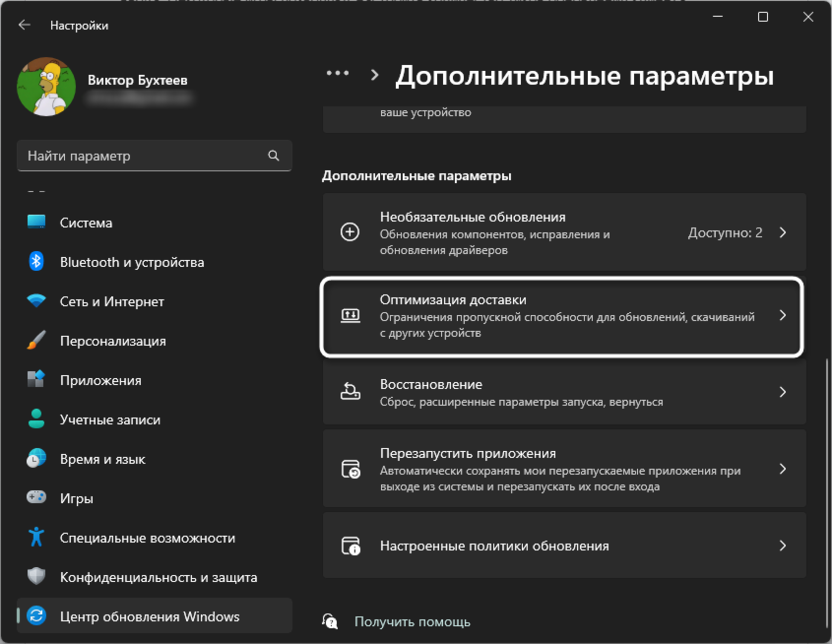Open Необязательные обновления
Screen dimensions: 832x644
(x=564, y=232)
